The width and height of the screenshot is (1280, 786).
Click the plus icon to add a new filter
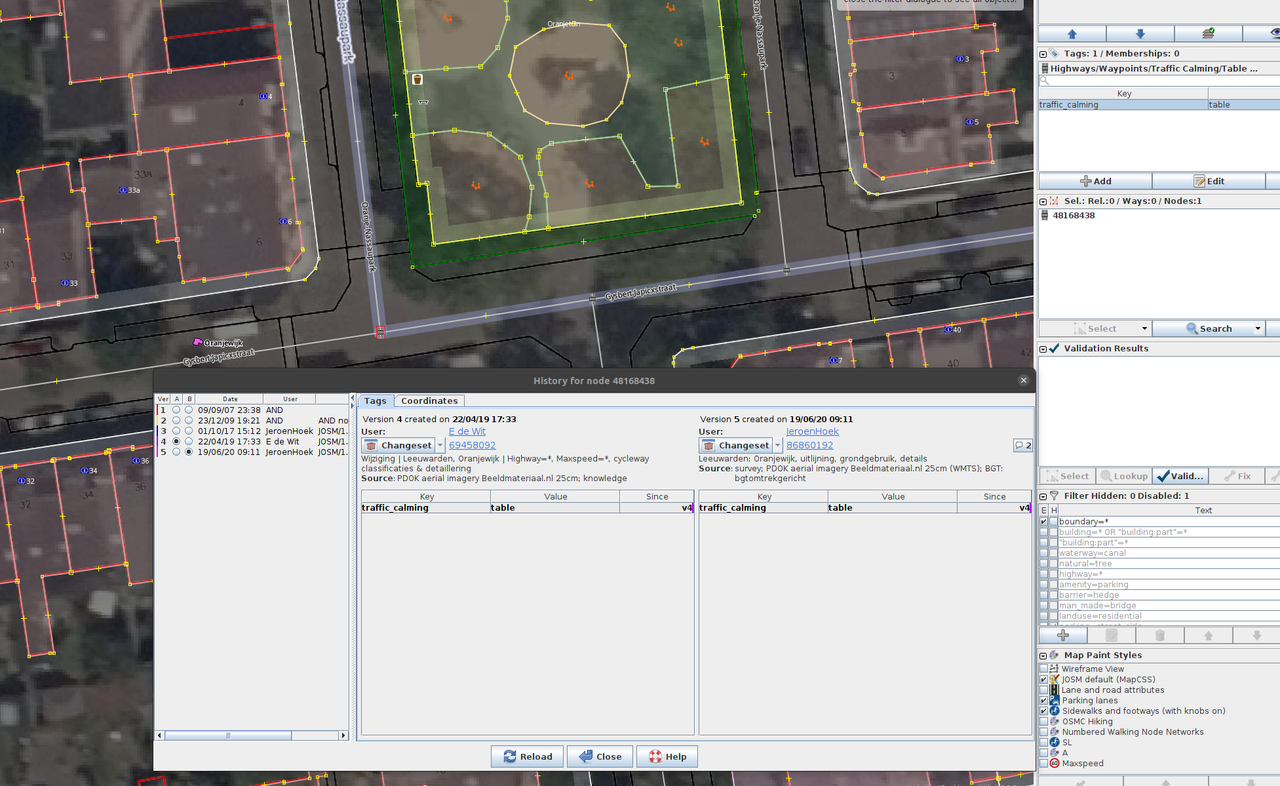coord(1063,636)
